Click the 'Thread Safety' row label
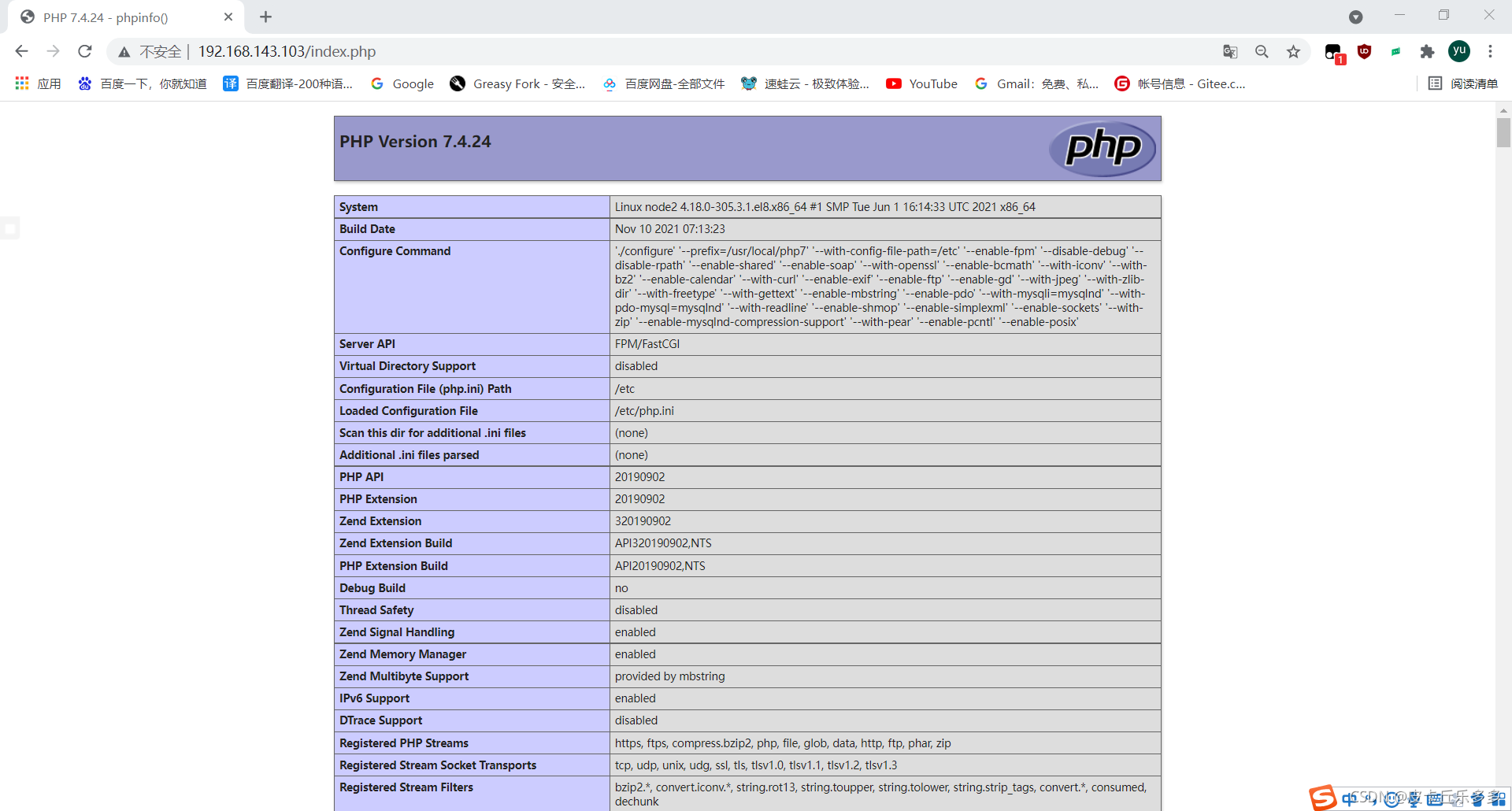1512x811 pixels. point(376,610)
